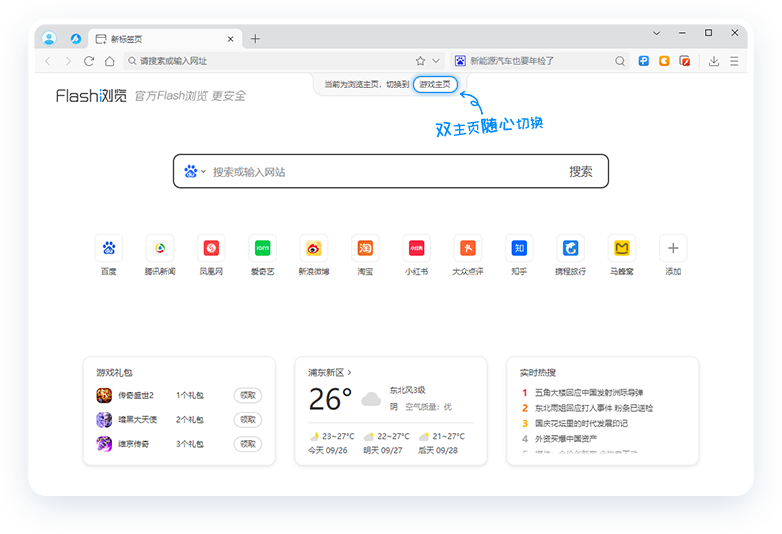Claim the 暗黑大天使 gift pack

248,419
